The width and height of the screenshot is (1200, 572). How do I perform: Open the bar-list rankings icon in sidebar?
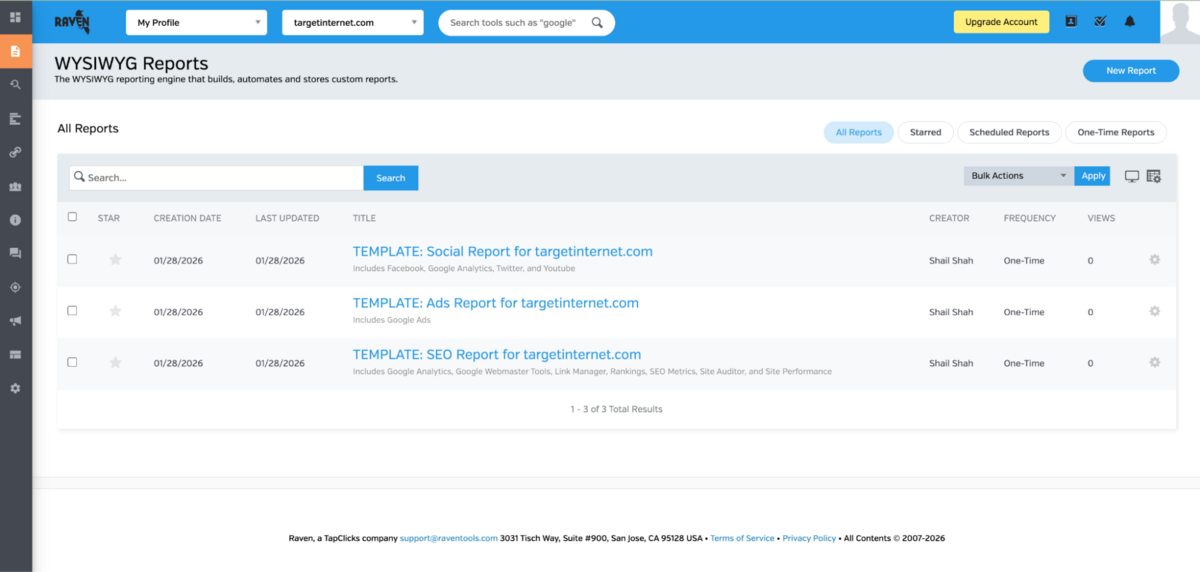coord(15,119)
